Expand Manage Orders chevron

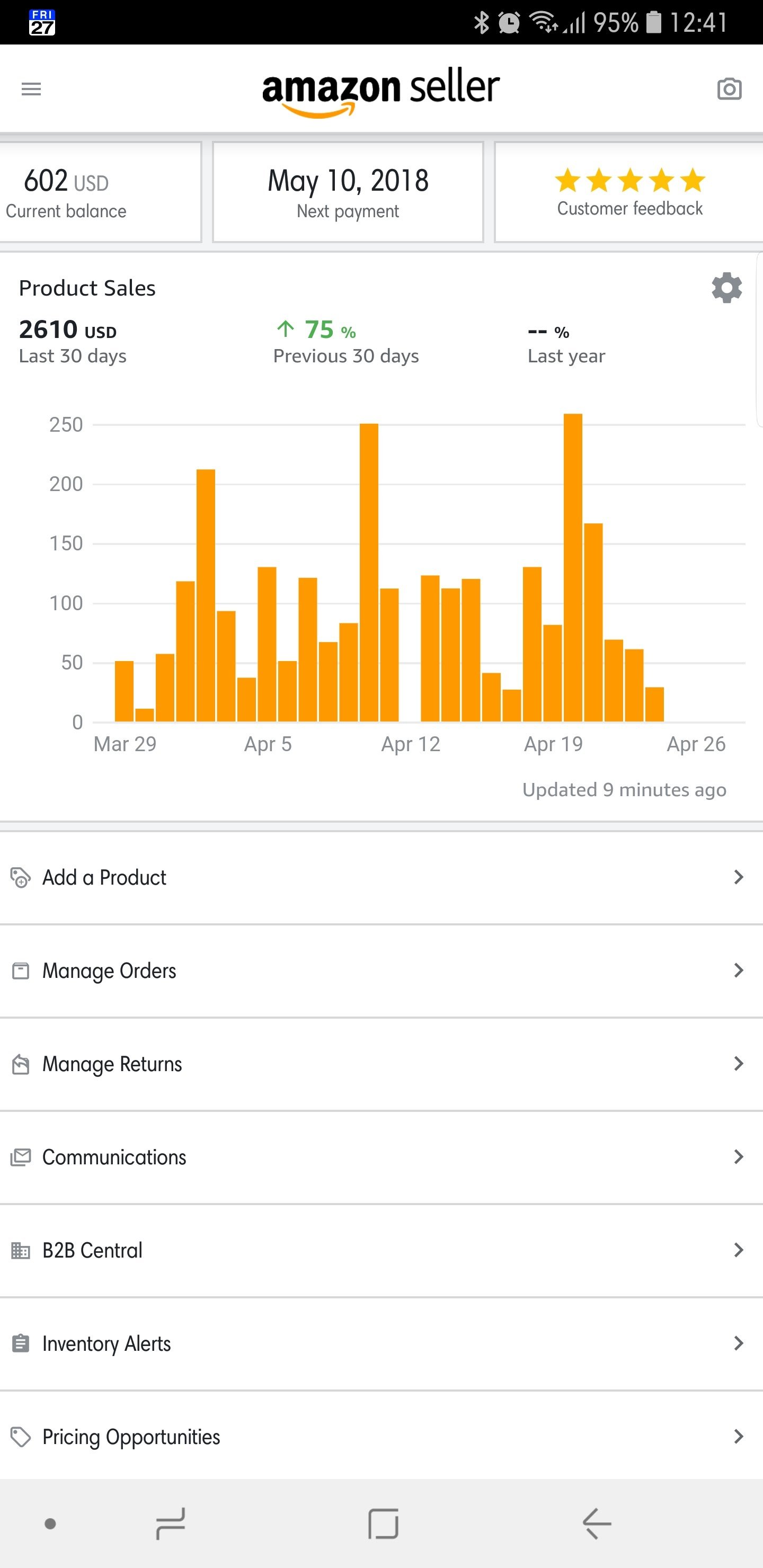pos(739,970)
